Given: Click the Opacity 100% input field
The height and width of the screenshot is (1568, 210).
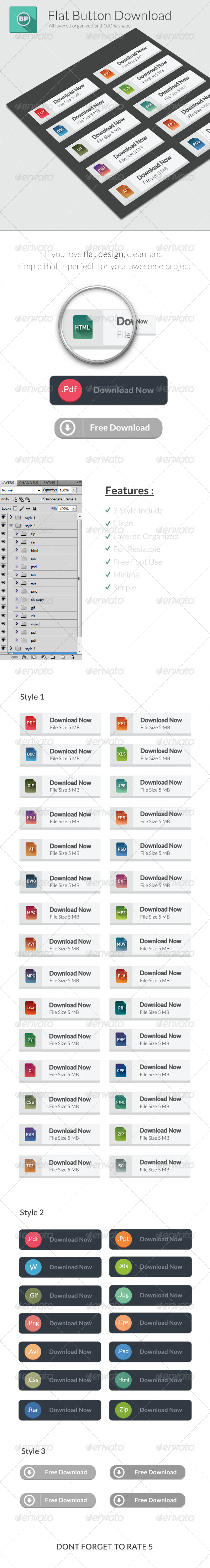Looking at the screenshot, I should 64,490.
